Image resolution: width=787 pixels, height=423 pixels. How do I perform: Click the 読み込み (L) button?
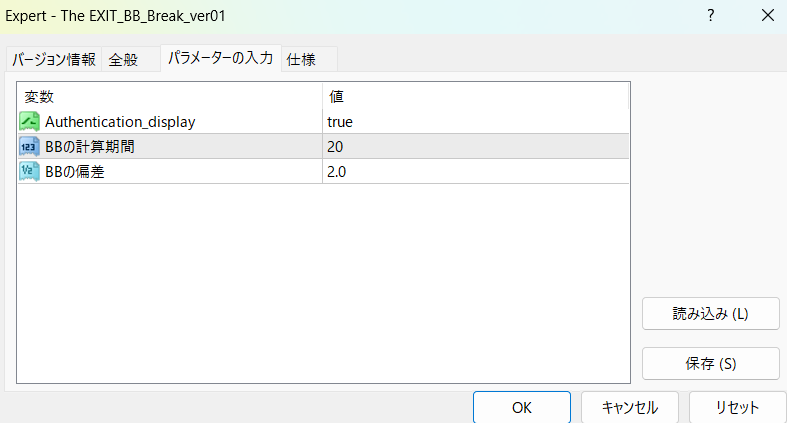(710, 313)
